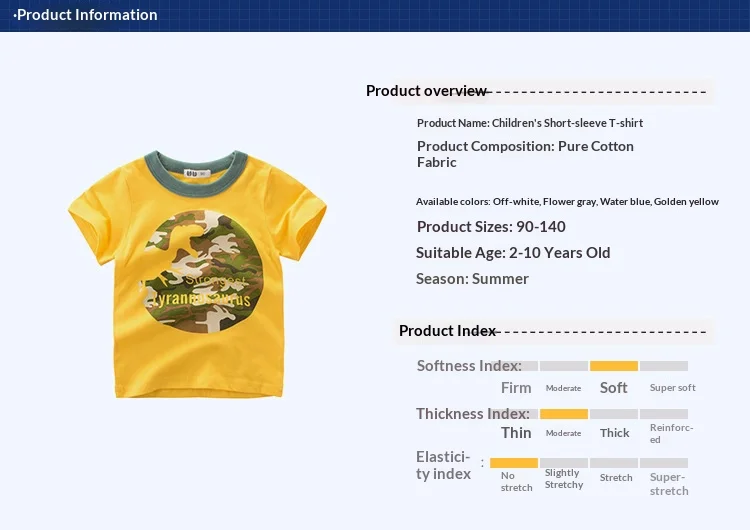Click the highlighted No stretch elasticity bar

514,463
